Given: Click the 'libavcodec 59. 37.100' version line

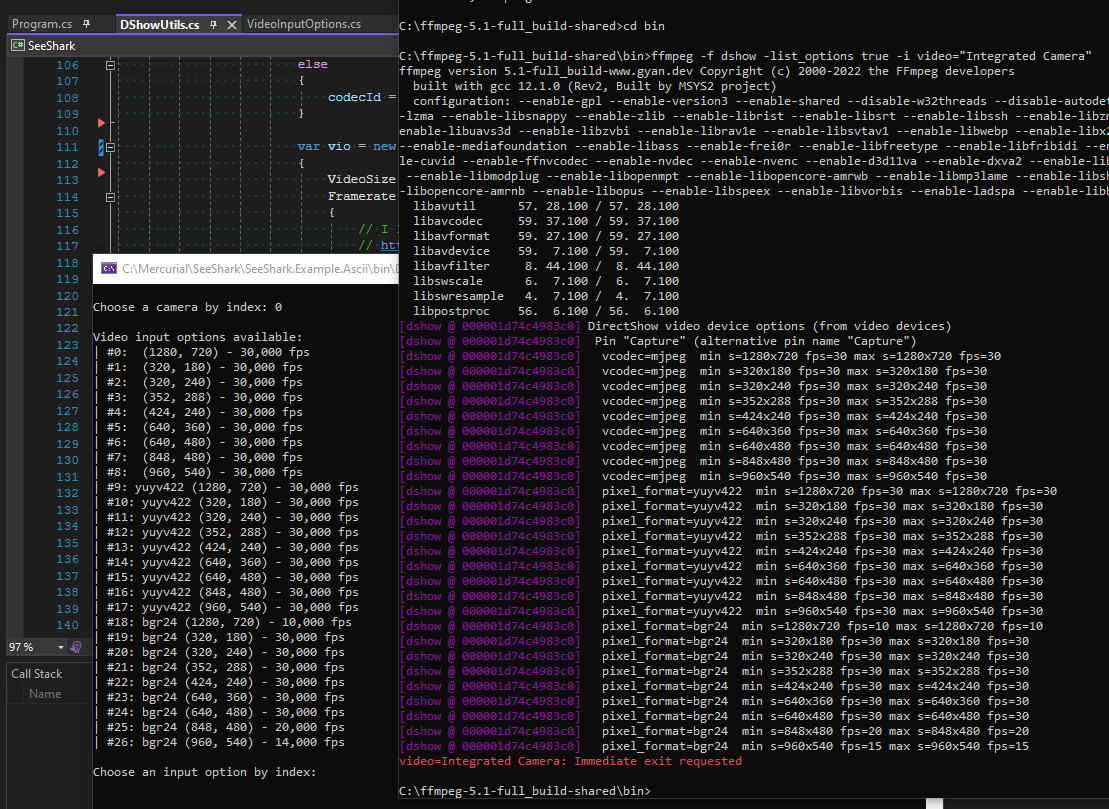Looking at the screenshot, I should (546, 221).
